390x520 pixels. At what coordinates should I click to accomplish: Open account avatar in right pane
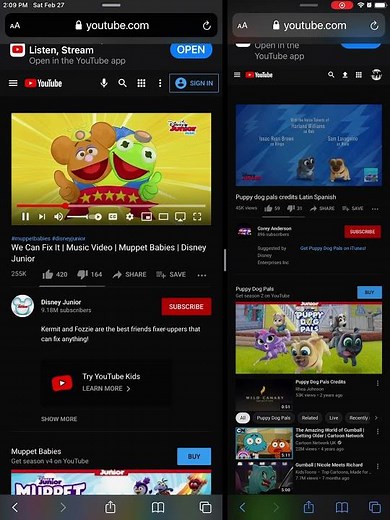(376, 75)
